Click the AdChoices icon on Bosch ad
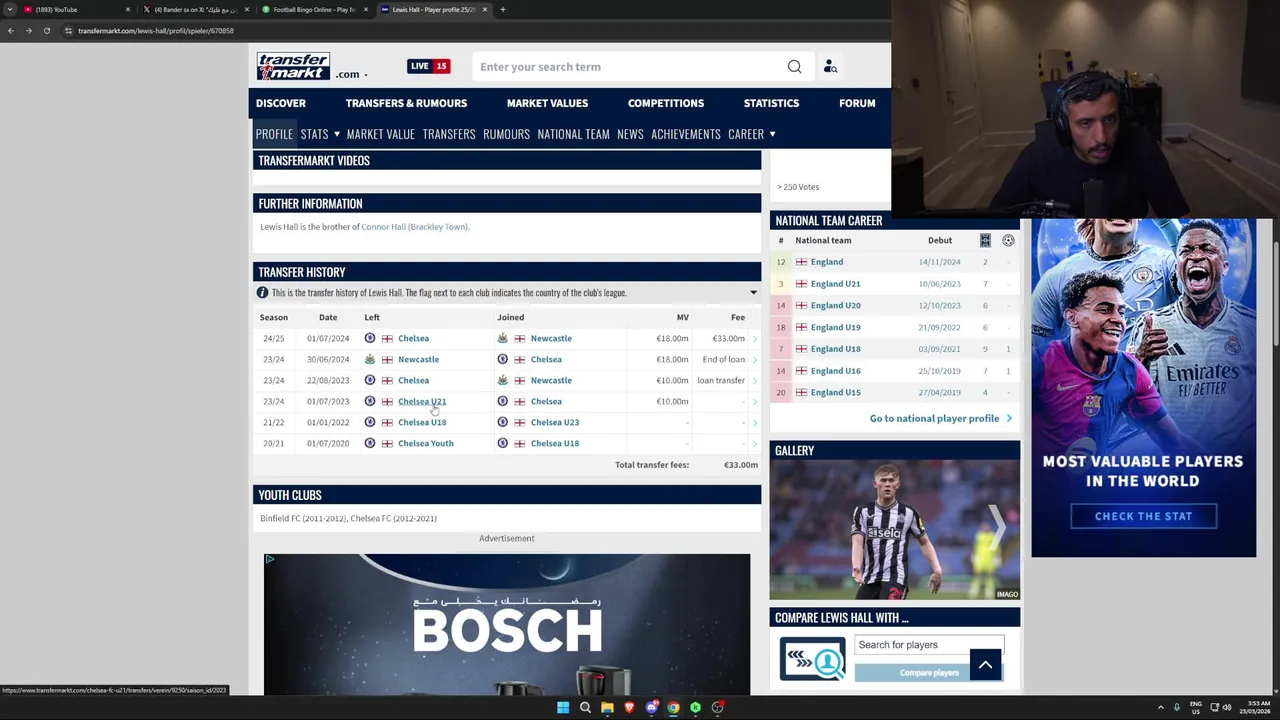This screenshot has width=1280, height=720. [269, 559]
